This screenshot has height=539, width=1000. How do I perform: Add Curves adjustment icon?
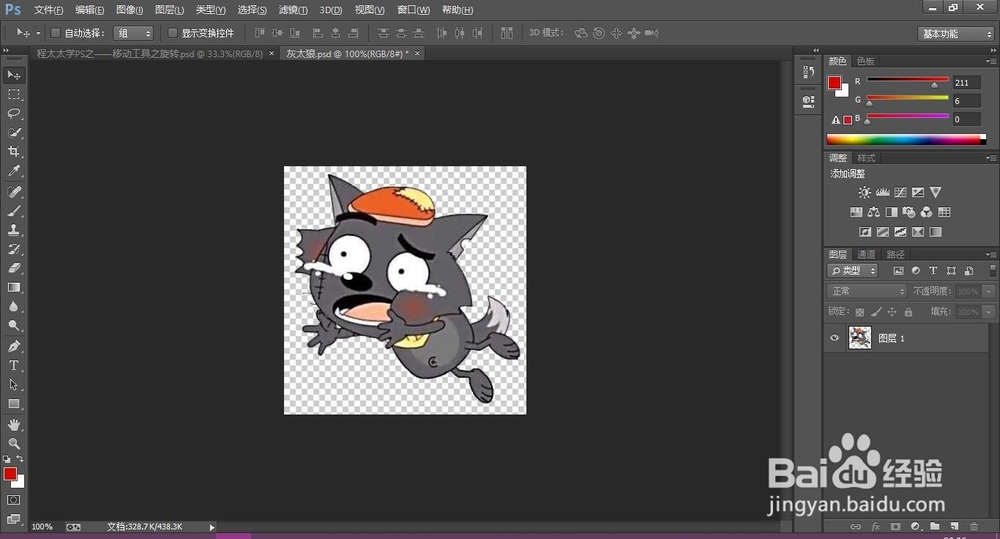[900, 192]
